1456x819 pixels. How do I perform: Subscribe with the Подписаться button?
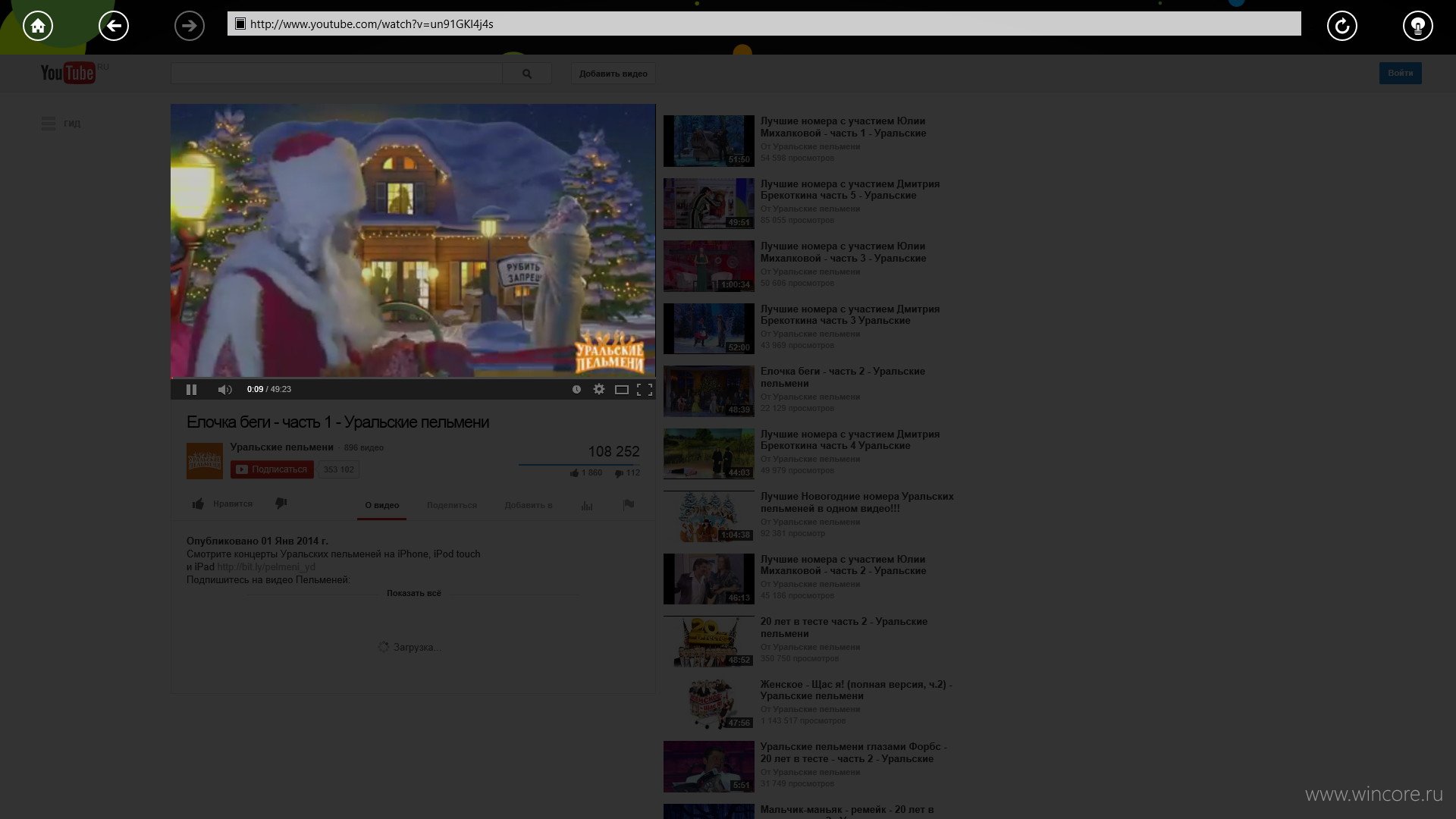[x=272, y=469]
